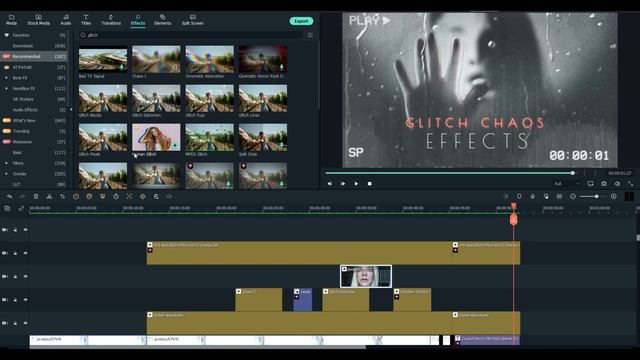Select the Crop tool icon
The height and width of the screenshot is (360, 640).
[x=62, y=197]
